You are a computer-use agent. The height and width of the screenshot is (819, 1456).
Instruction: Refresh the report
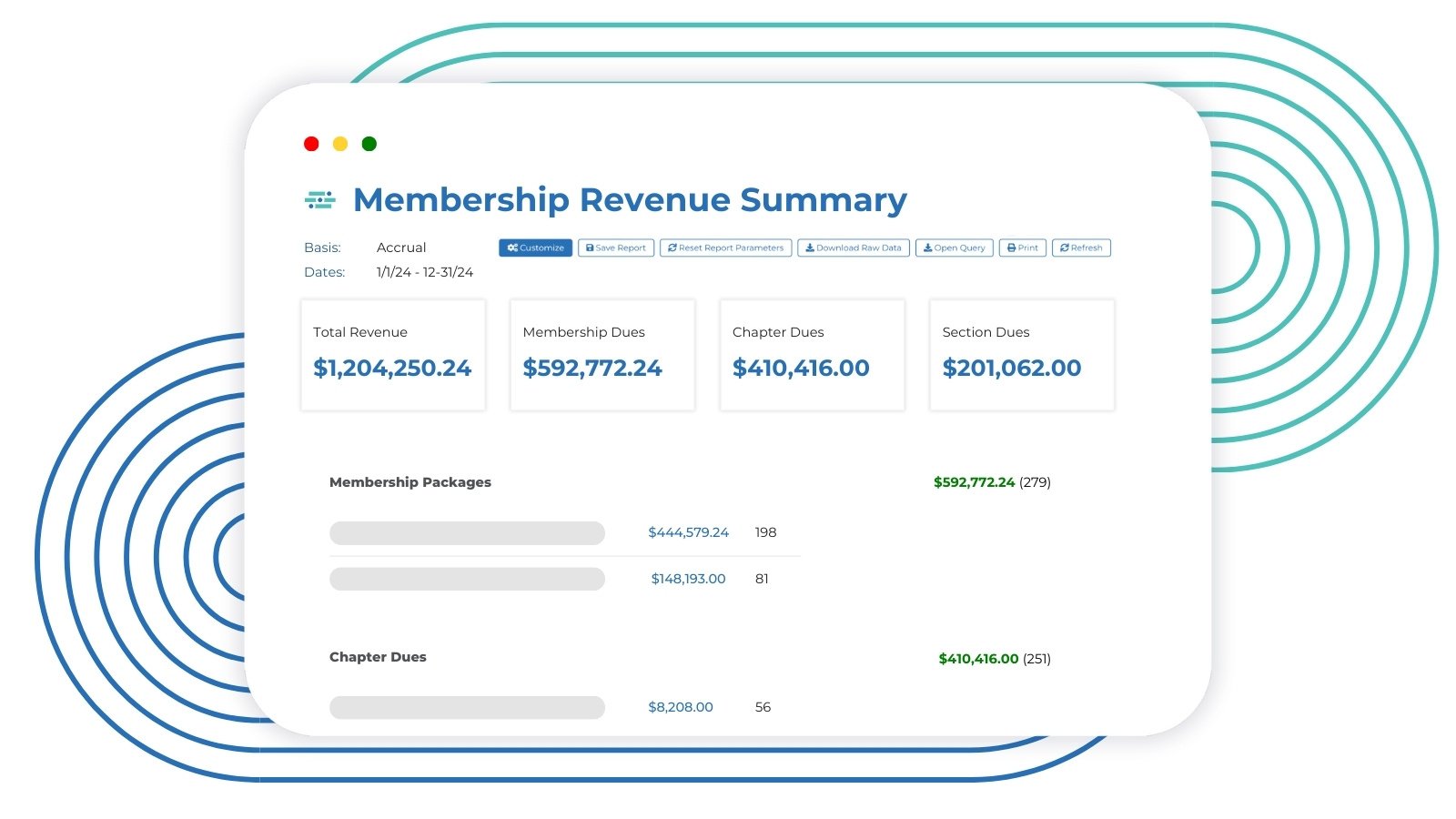1081,248
